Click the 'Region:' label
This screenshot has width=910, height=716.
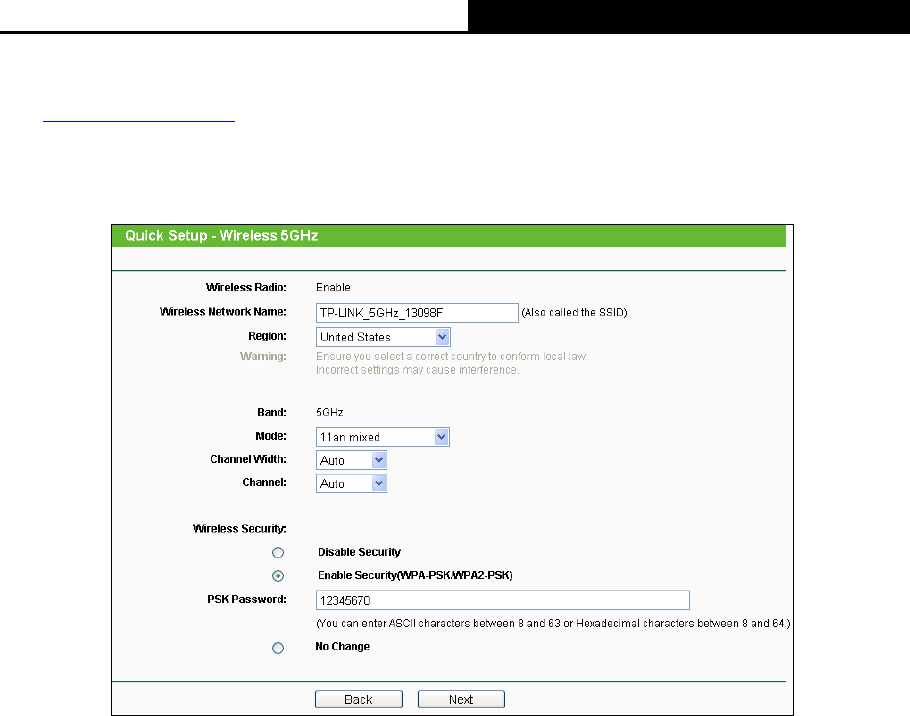click(x=268, y=336)
